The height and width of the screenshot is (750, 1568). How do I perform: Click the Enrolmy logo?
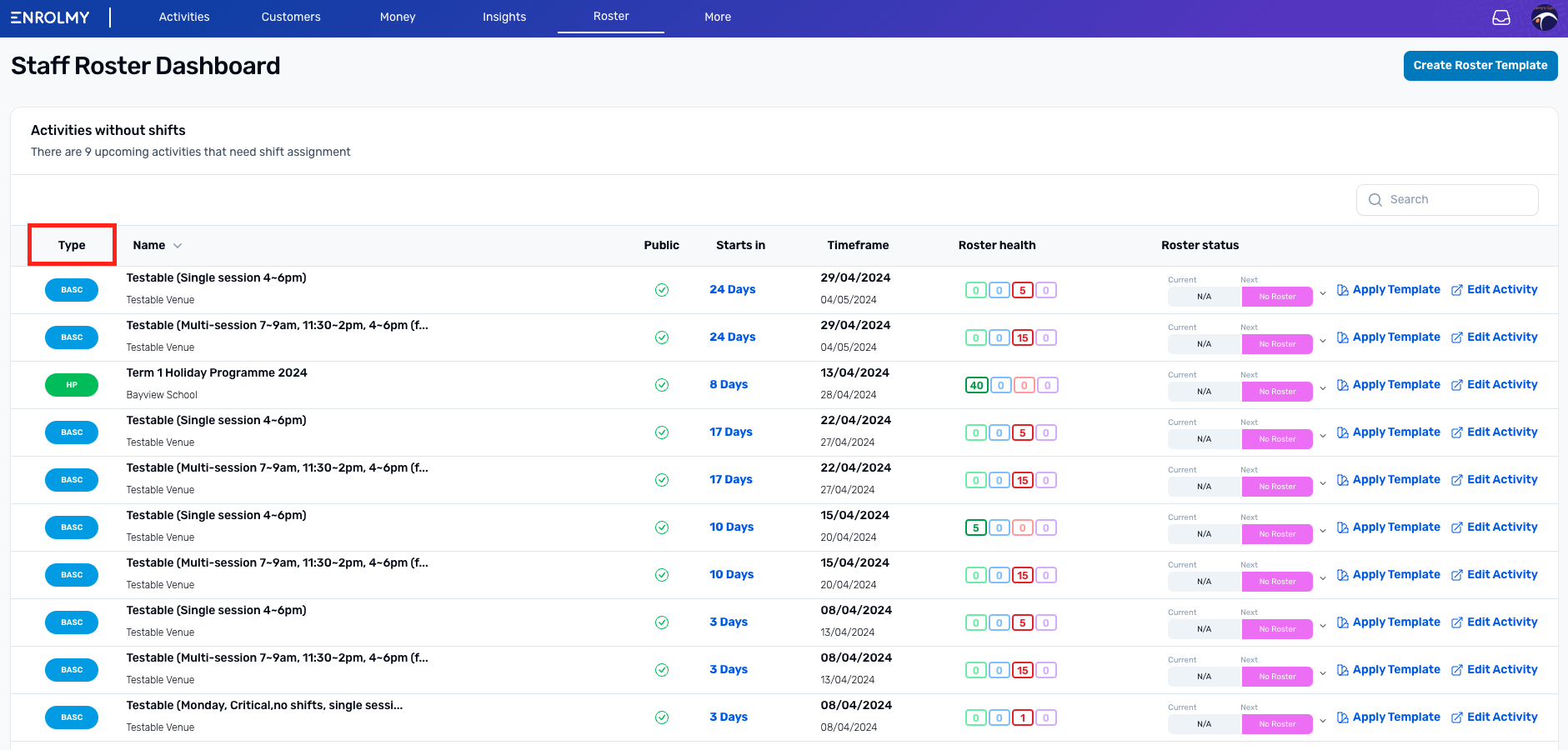(x=50, y=17)
